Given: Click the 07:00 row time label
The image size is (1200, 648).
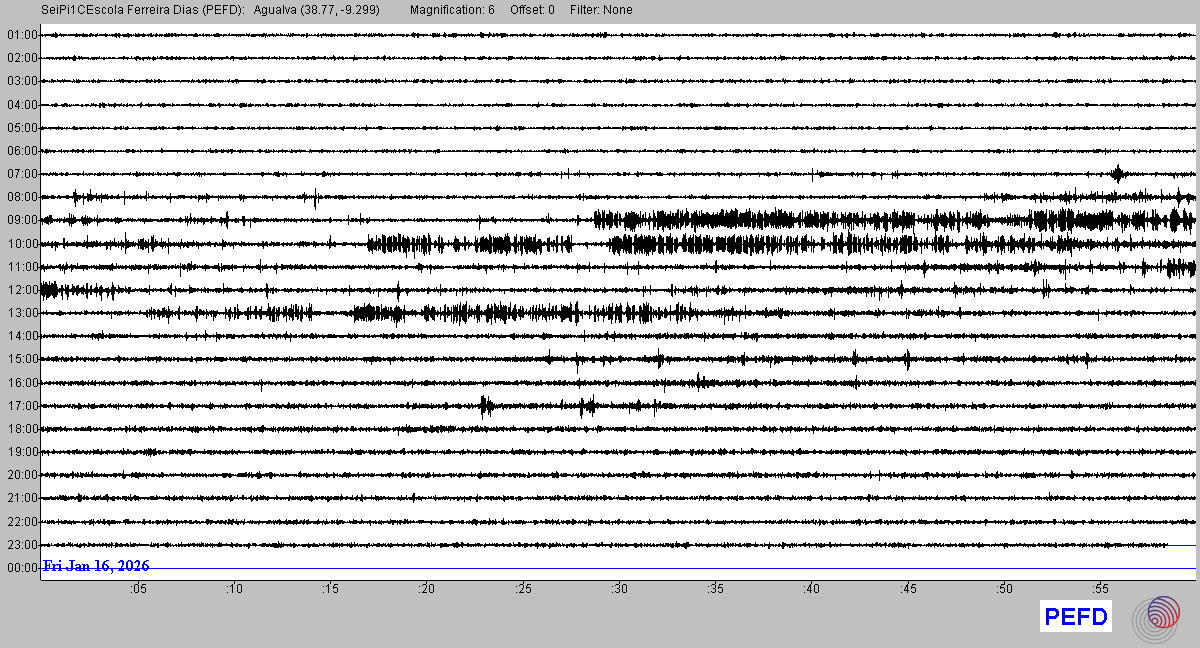Looking at the screenshot, I should point(22,174).
